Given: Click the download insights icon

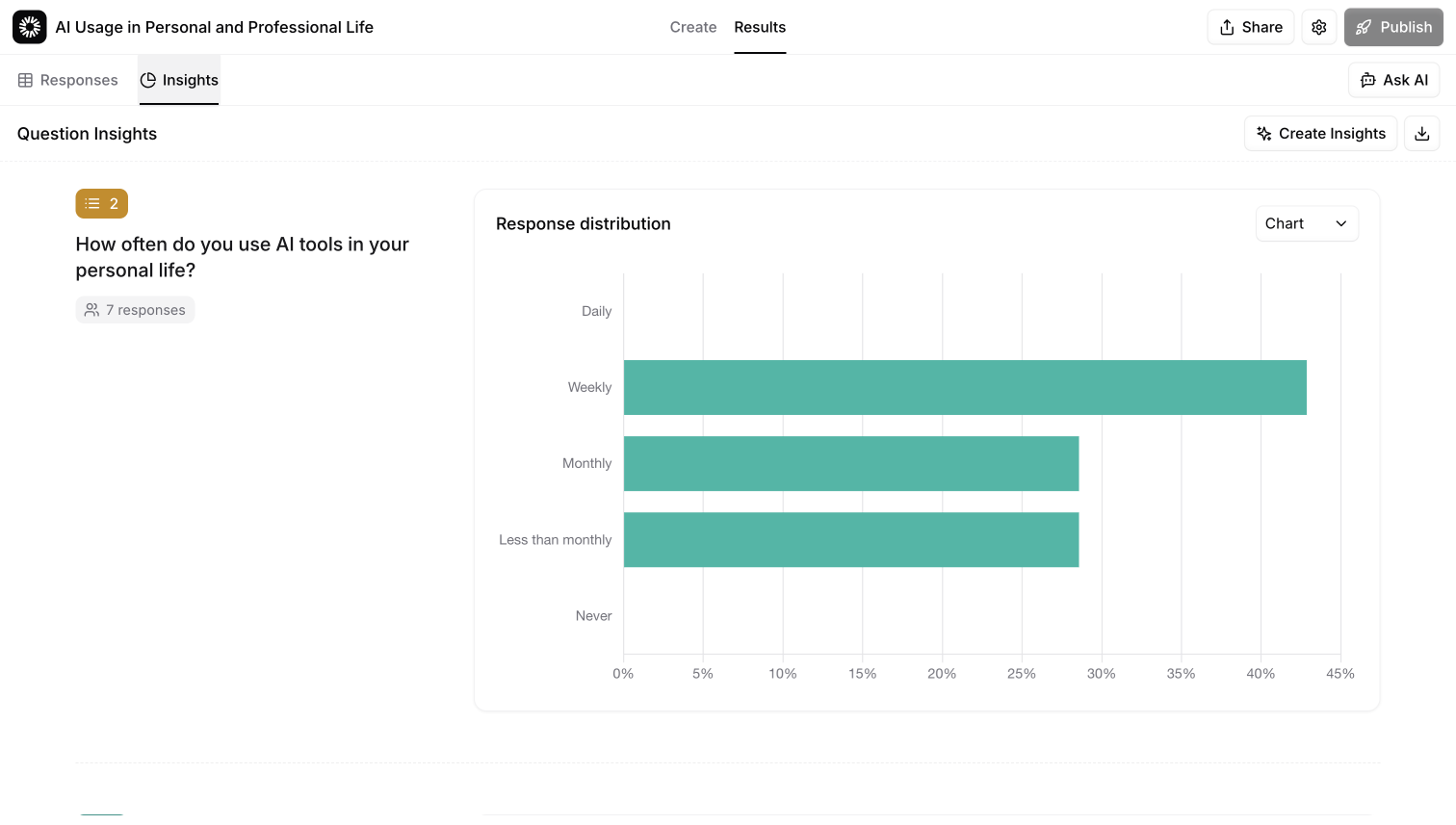Looking at the screenshot, I should (x=1422, y=133).
